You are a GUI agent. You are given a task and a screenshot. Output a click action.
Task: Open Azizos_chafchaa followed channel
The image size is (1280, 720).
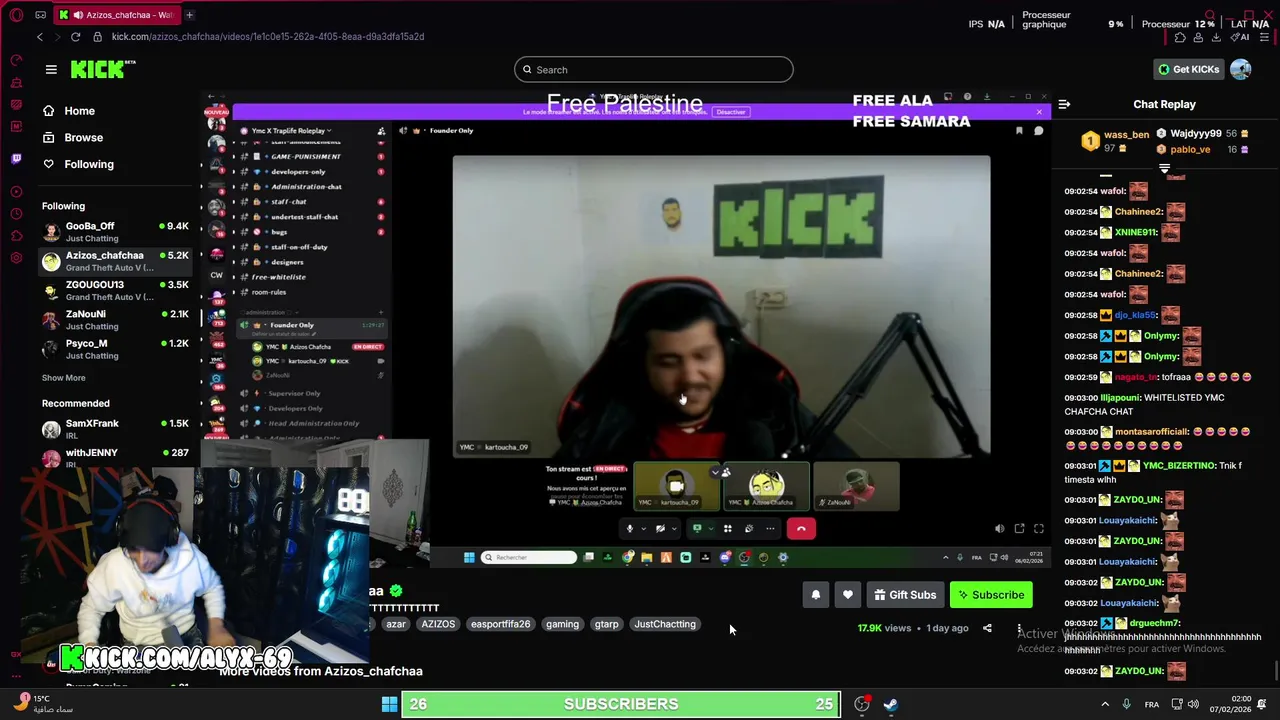click(x=115, y=261)
